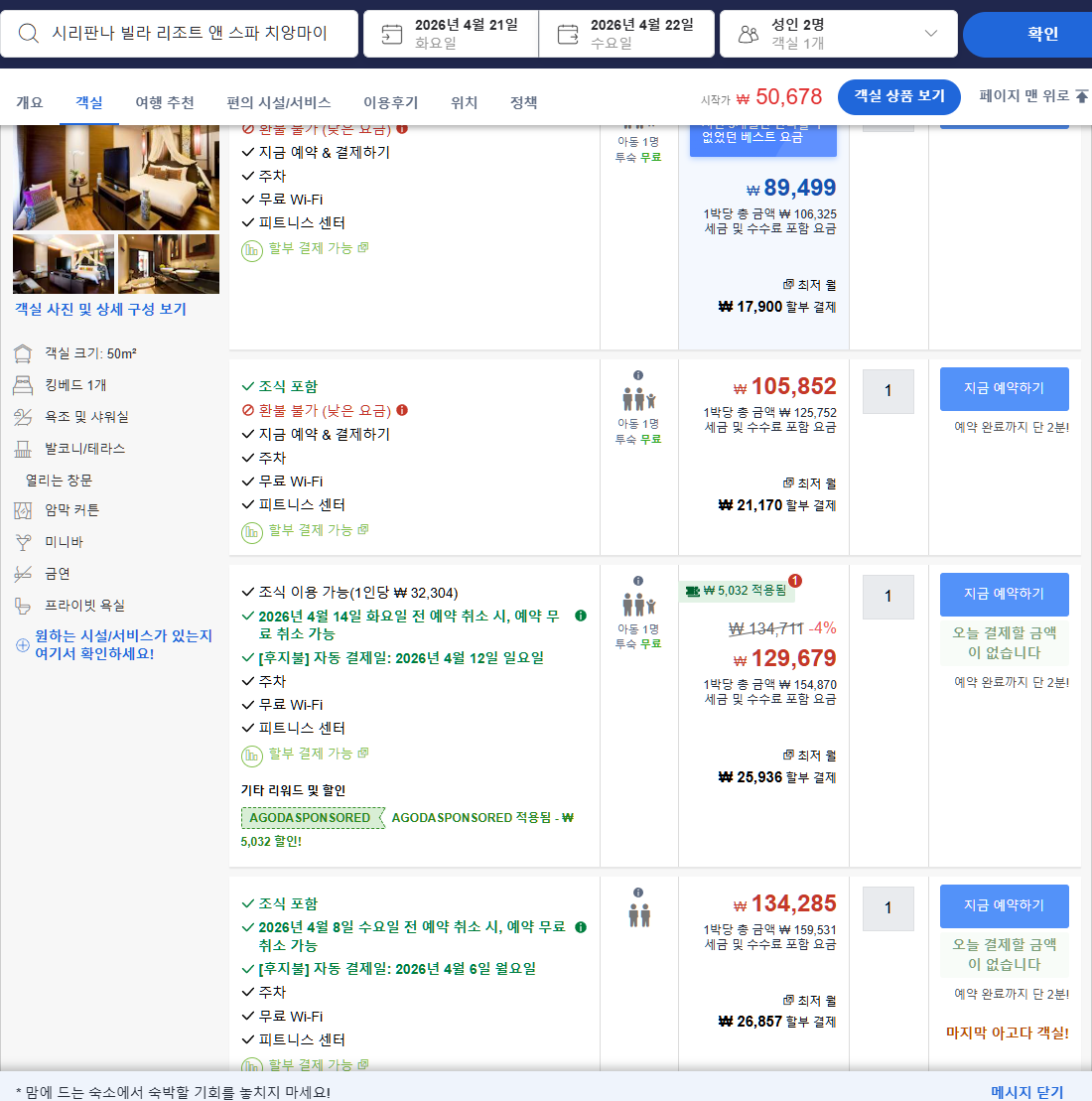Click green info icon for April 8 cancellation
Image resolution: width=1092 pixels, height=1101 pixels.
click(x=581, y=927)
